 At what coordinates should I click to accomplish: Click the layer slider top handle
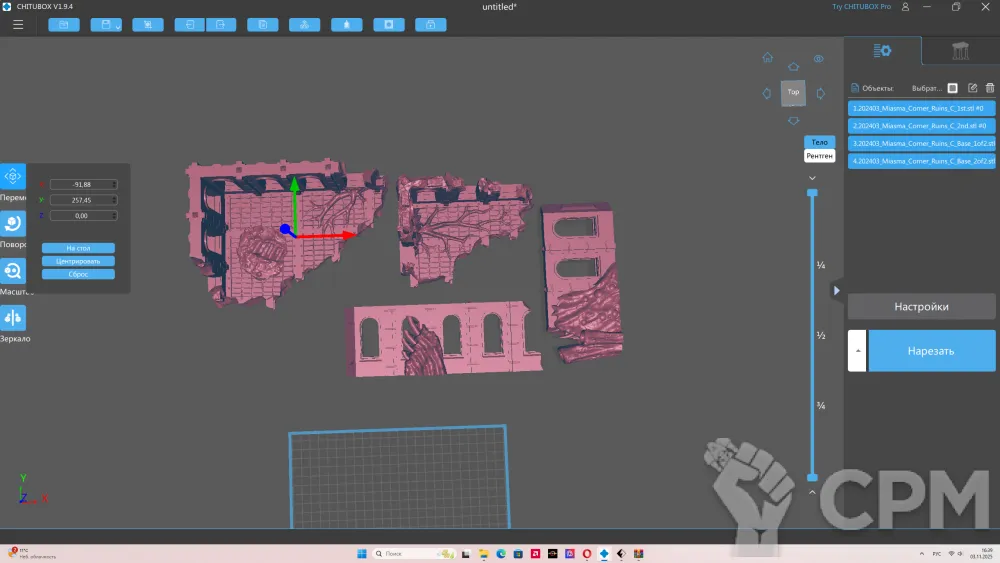tap(812, 192)
